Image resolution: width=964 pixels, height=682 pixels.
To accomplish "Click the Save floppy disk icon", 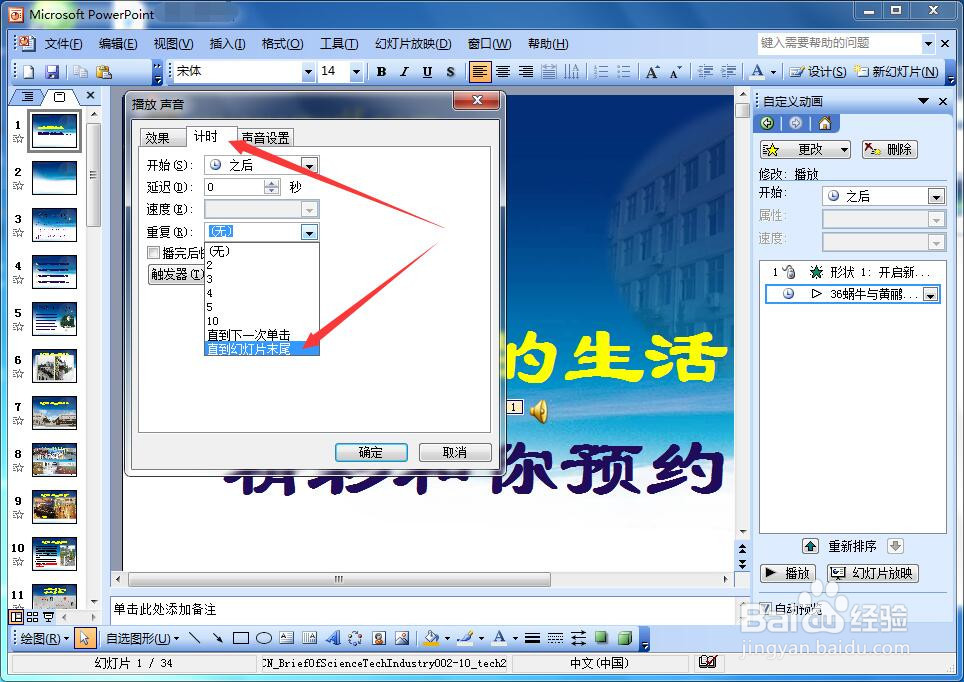I will [x=52, y=72].
